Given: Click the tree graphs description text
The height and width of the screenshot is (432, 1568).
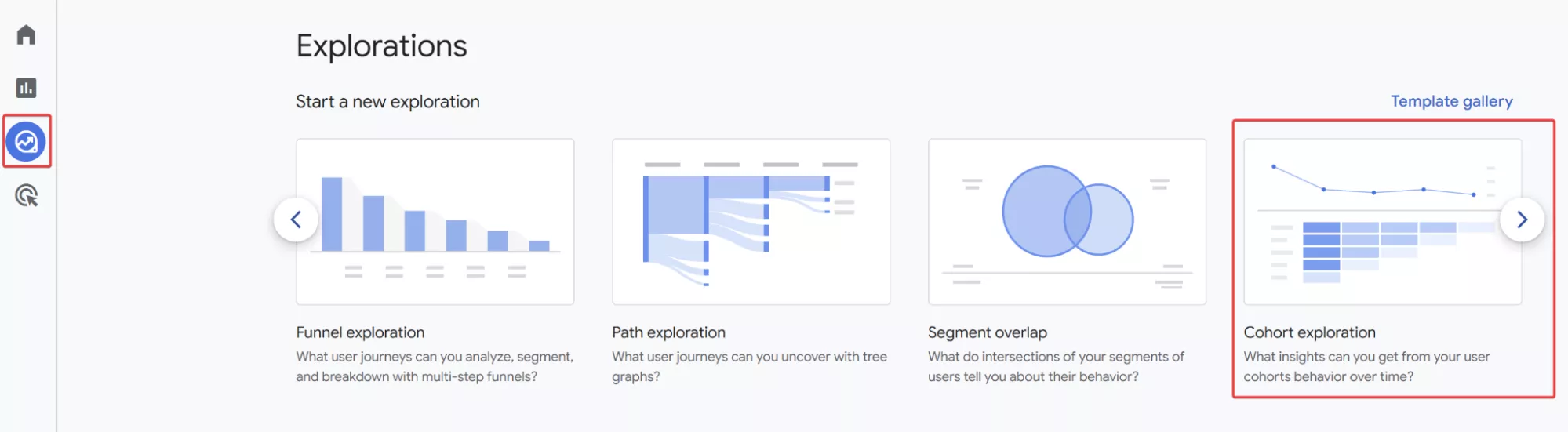Looking at the screenshot, I should point(750,366).
